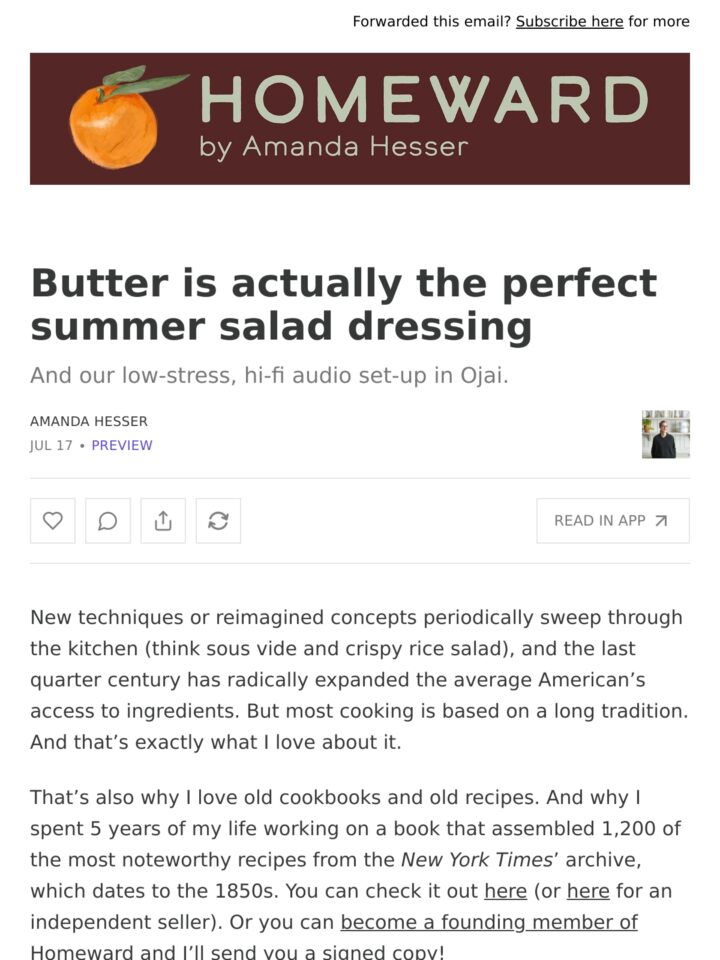Screen dimensions: 720x960
Task: Click the 'by Amanda Hesser' banner subtitle
Action: pyautogui.click(x=333, y=148)
